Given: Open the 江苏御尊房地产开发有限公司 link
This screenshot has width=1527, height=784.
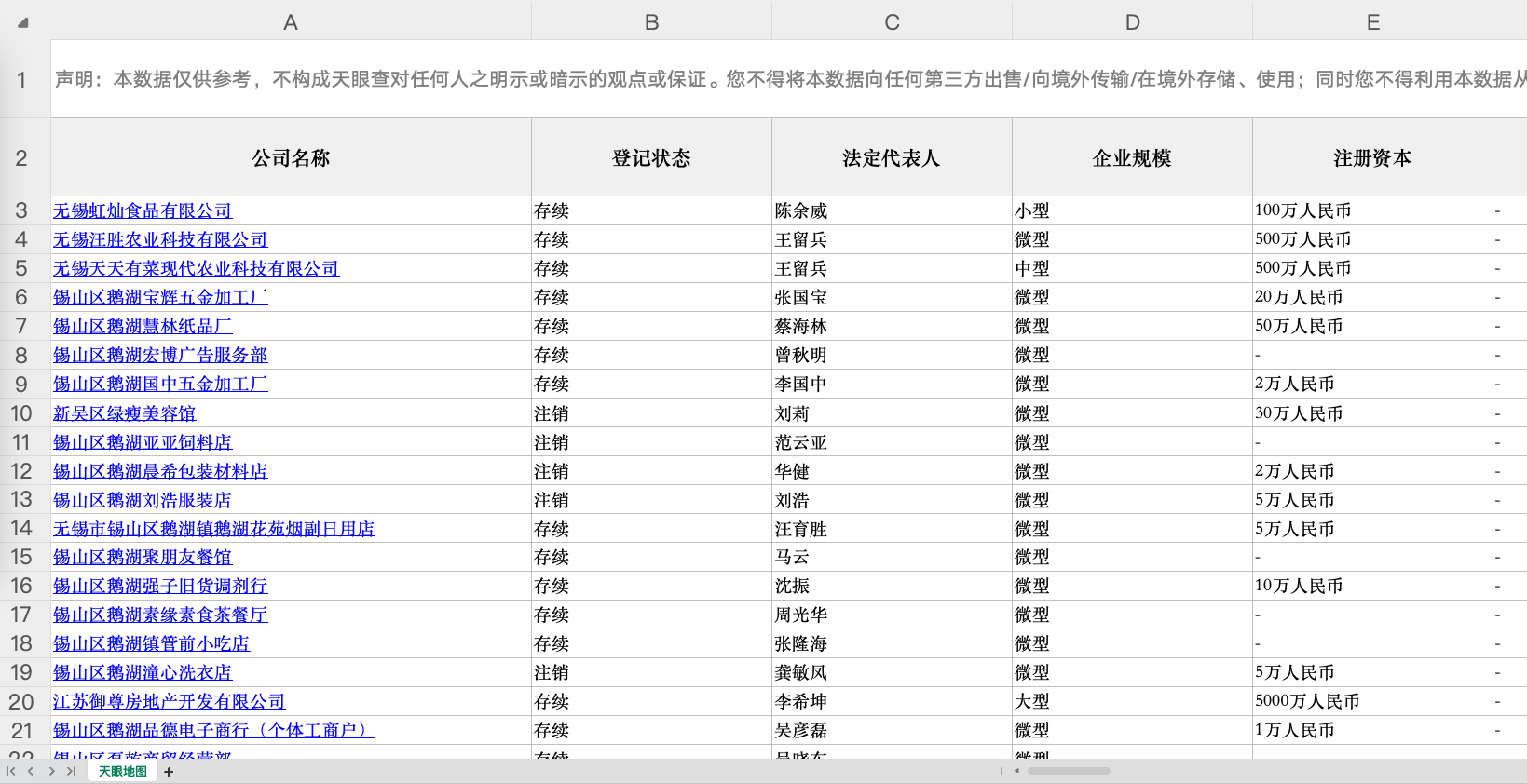Looking at the screenshot, I should coord(169,702).
